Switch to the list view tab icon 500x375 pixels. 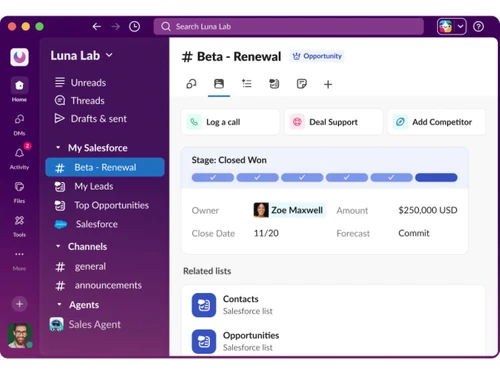point(247,84)
